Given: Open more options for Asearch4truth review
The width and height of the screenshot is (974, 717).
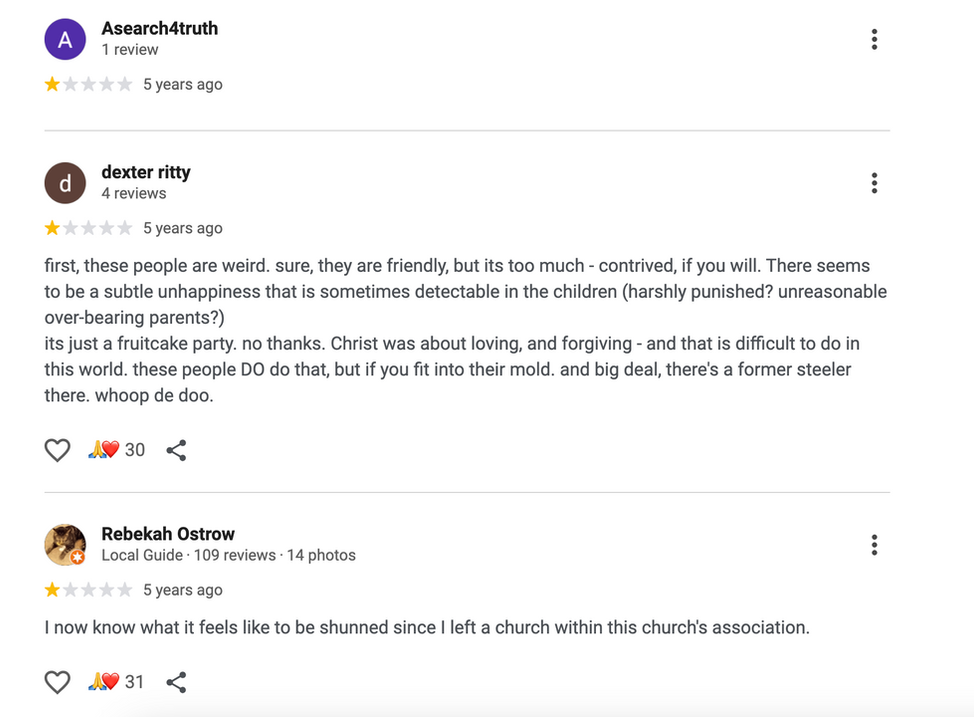Looking at the screenshot, I should [874, 39].
